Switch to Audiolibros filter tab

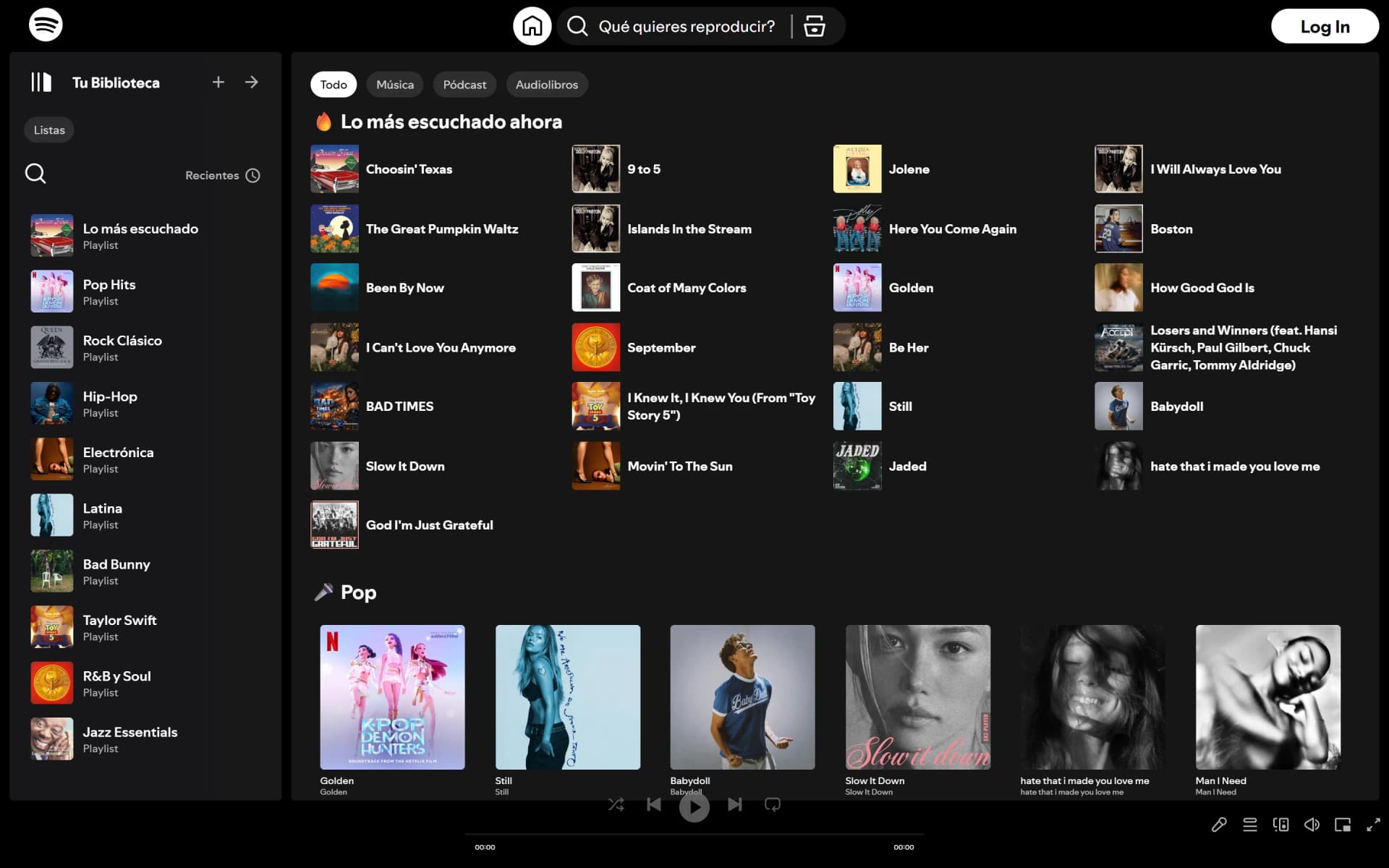coord(547,85)
